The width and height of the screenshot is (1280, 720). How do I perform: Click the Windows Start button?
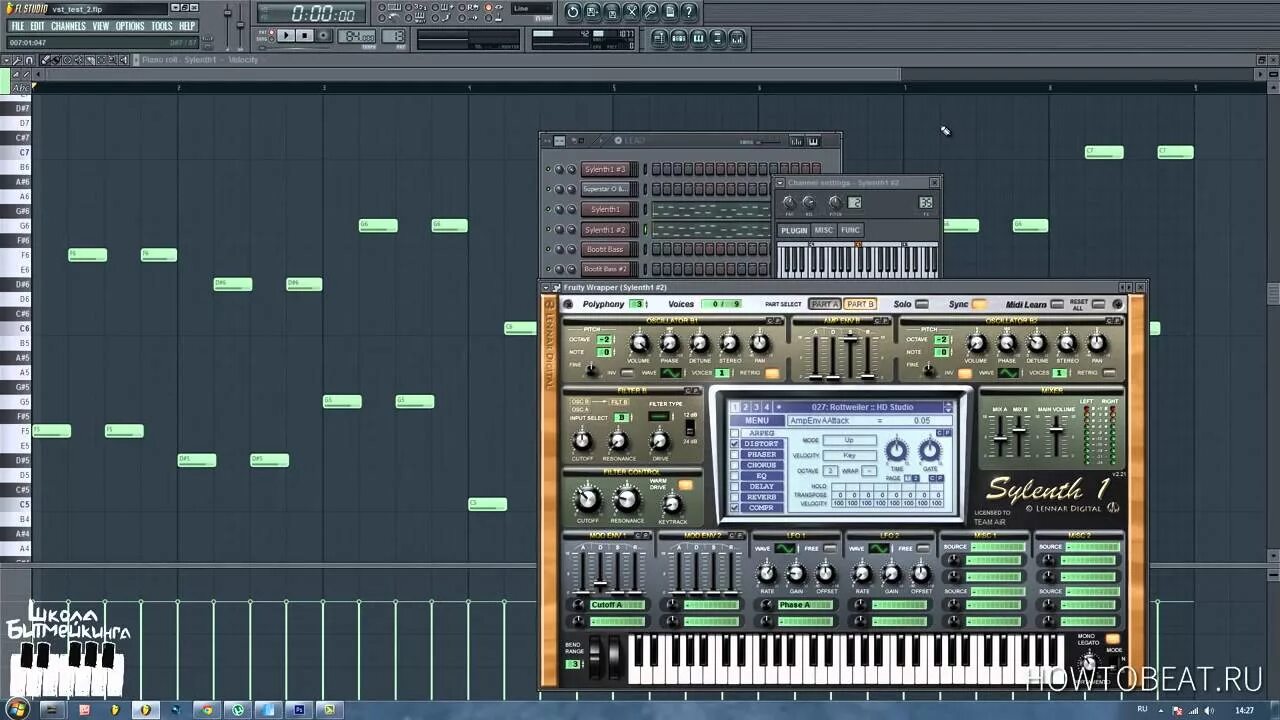coord(17,710)
